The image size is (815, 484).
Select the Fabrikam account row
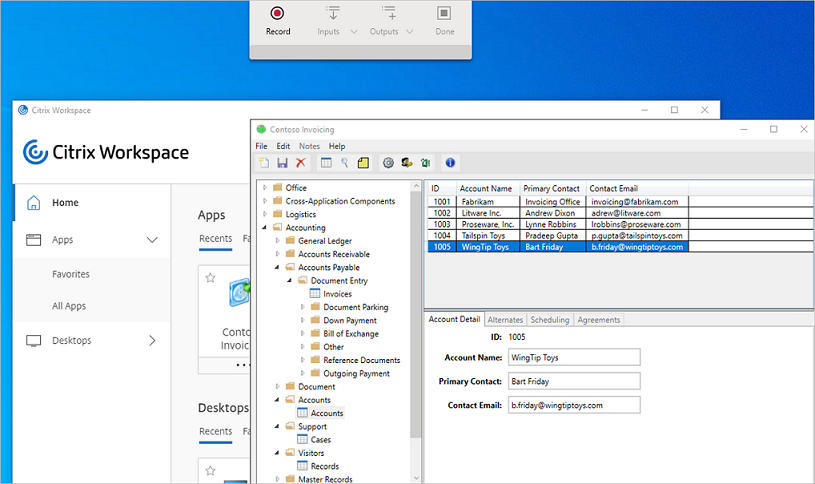[558, 201]
